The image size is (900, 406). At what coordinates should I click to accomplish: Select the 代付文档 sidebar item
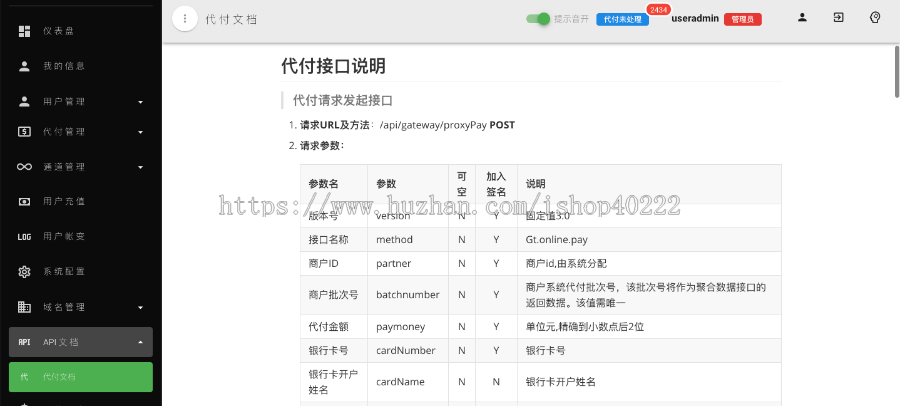80,377
